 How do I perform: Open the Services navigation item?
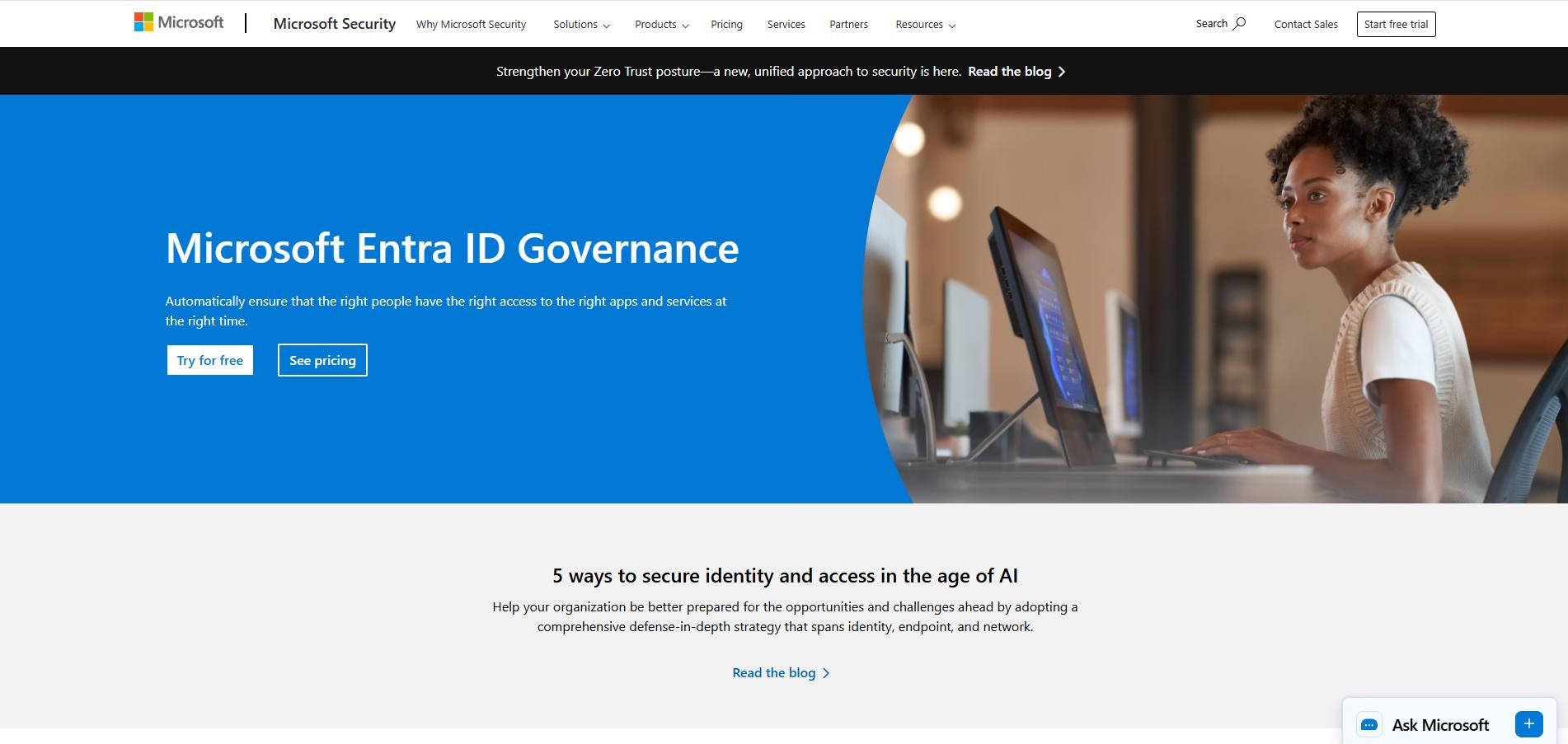point(786,24)
